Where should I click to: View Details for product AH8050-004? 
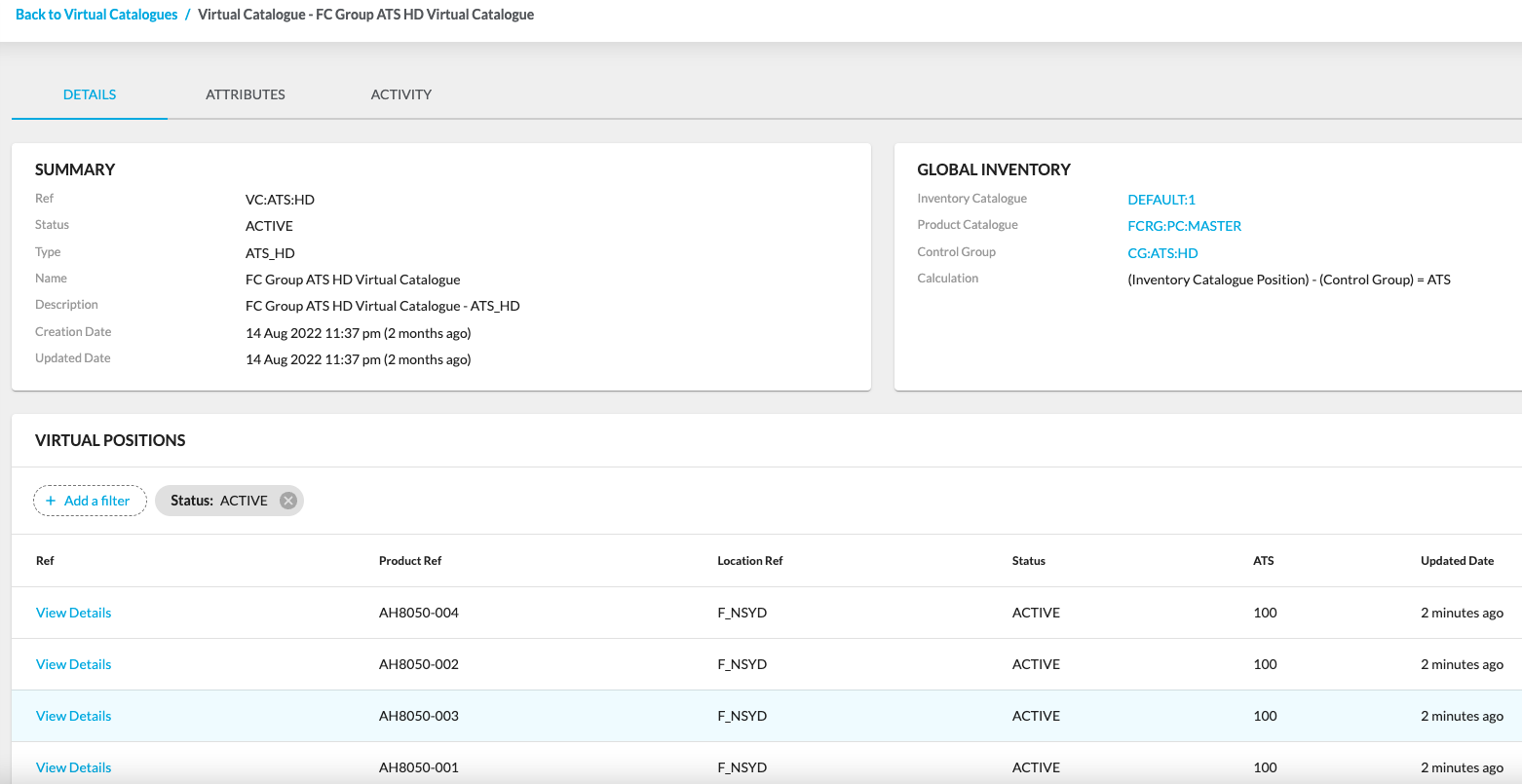click(x=74, y=613)
